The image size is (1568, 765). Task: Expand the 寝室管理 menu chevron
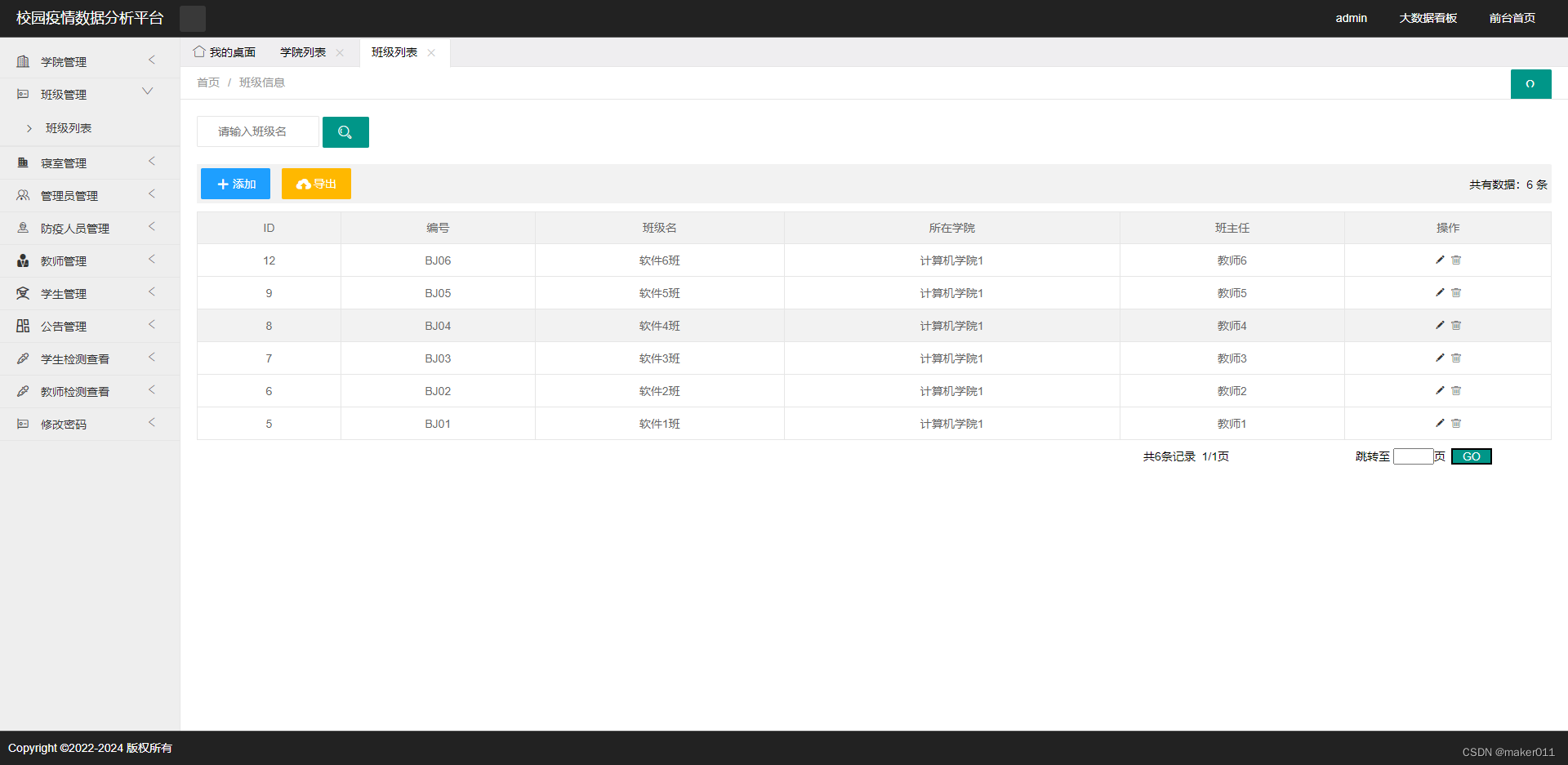click(151, 162)
